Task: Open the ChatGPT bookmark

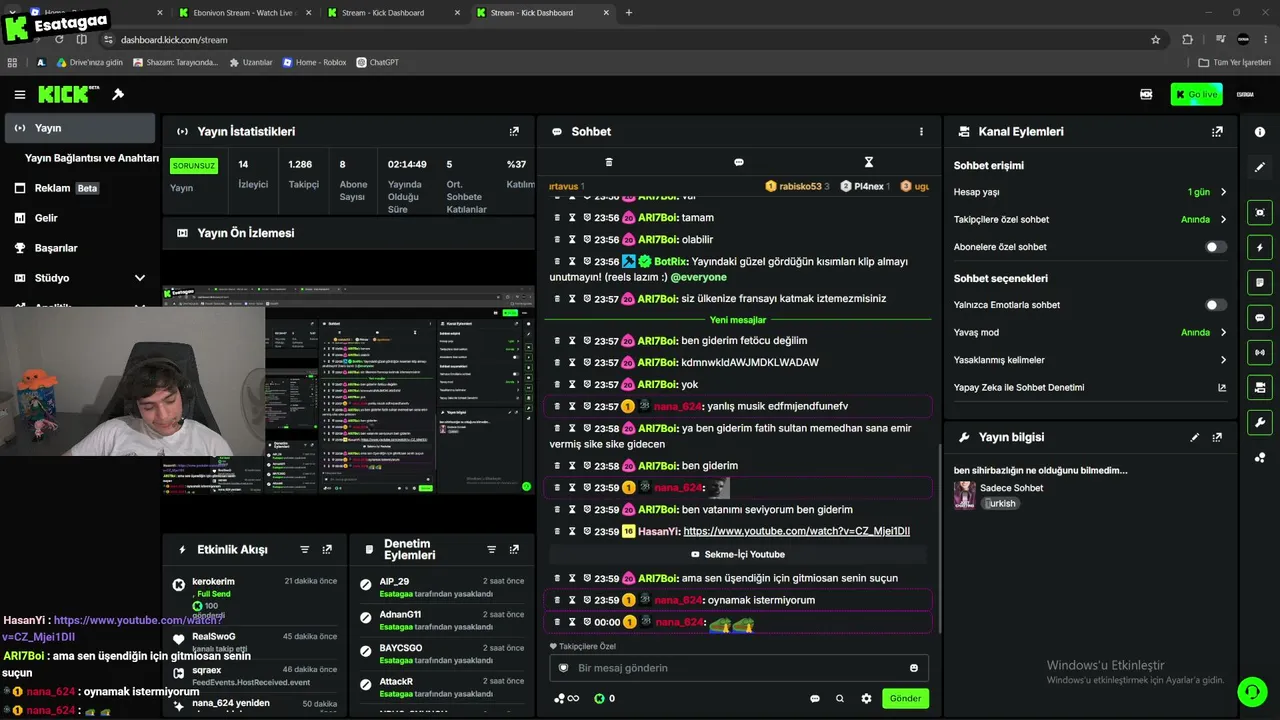Action: pyautogui.click(x=378, y=62)
